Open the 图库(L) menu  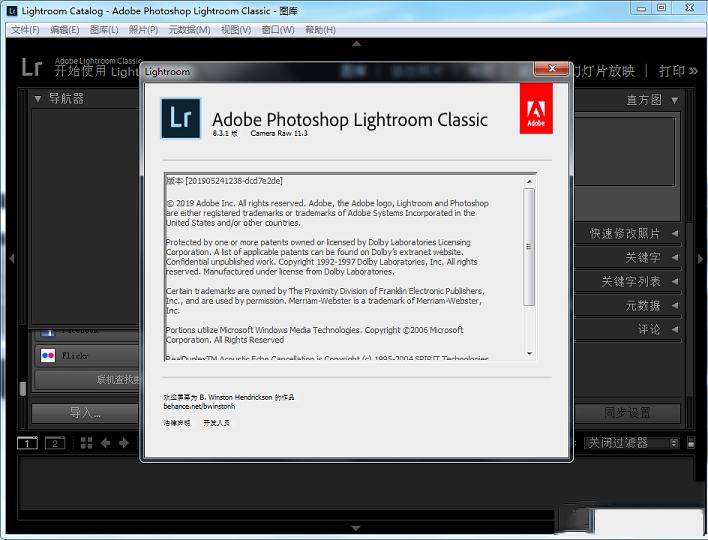click(x=104, y=30)
